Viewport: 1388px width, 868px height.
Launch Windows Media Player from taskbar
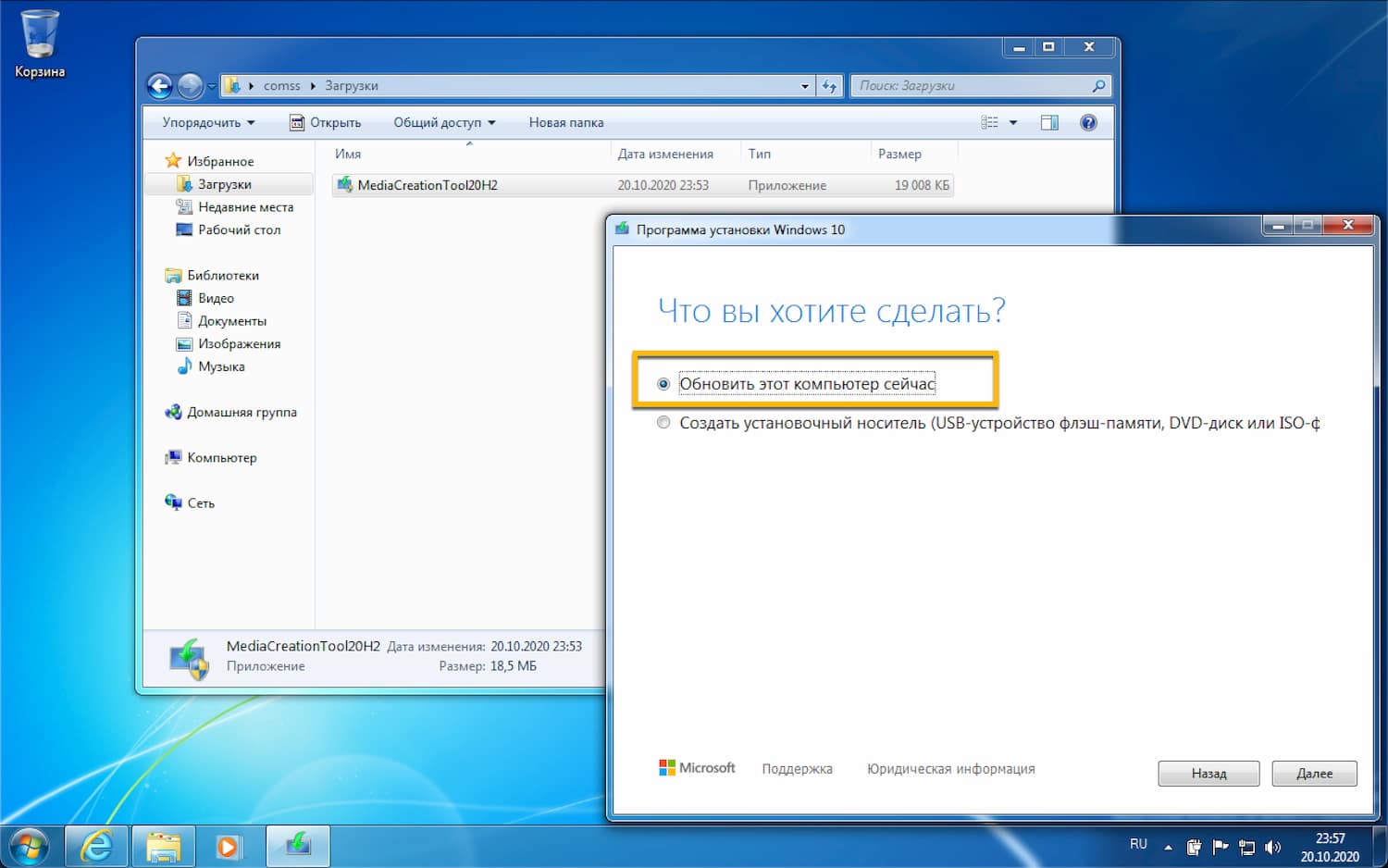(228, 847)
